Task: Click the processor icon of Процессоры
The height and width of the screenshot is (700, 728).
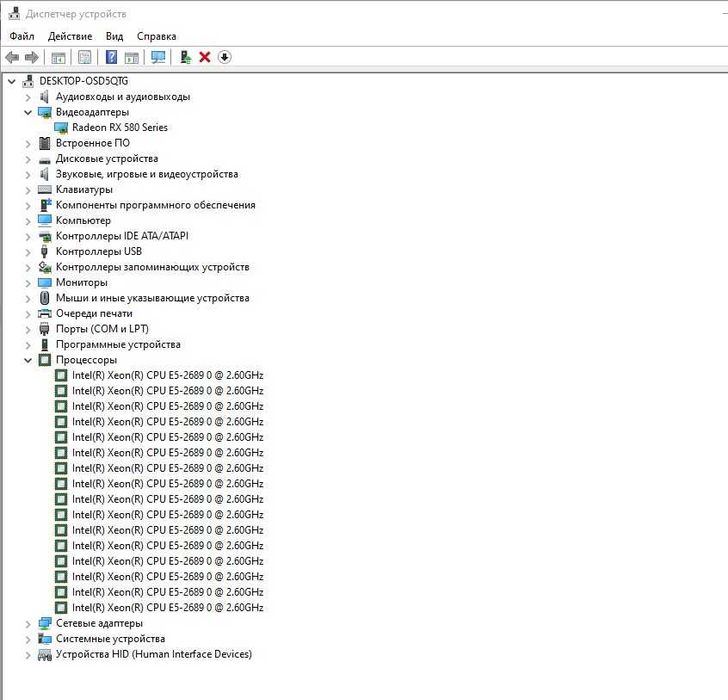Action: tap(45, 360)
